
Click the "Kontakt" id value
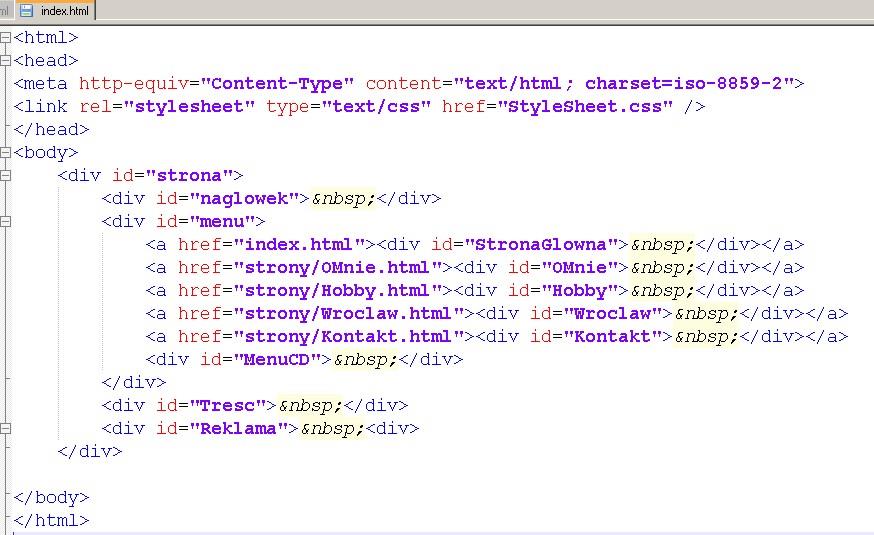(612, 337)
